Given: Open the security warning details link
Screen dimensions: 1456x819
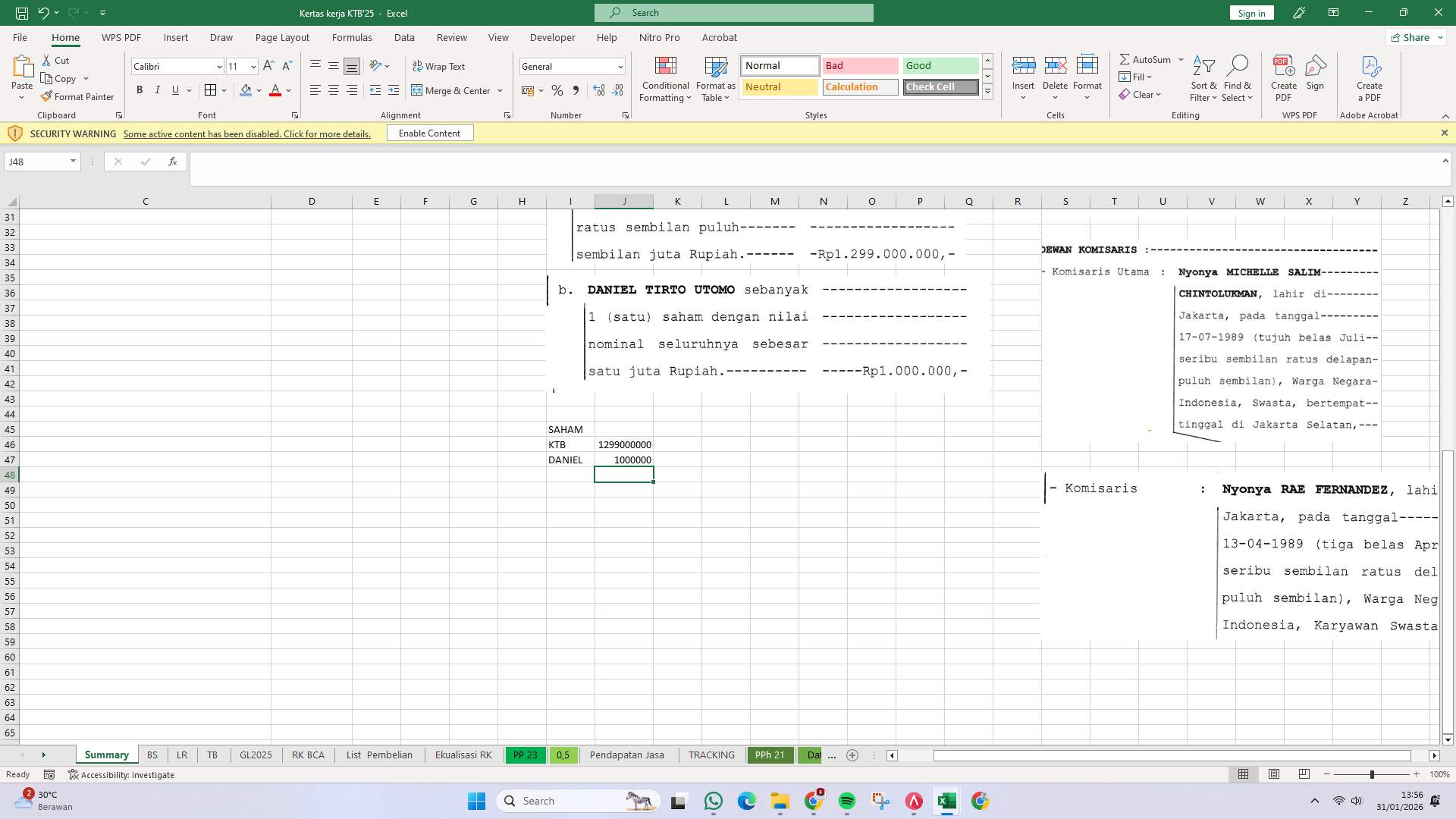Looking at the screenshot, I should coord(247,133).
